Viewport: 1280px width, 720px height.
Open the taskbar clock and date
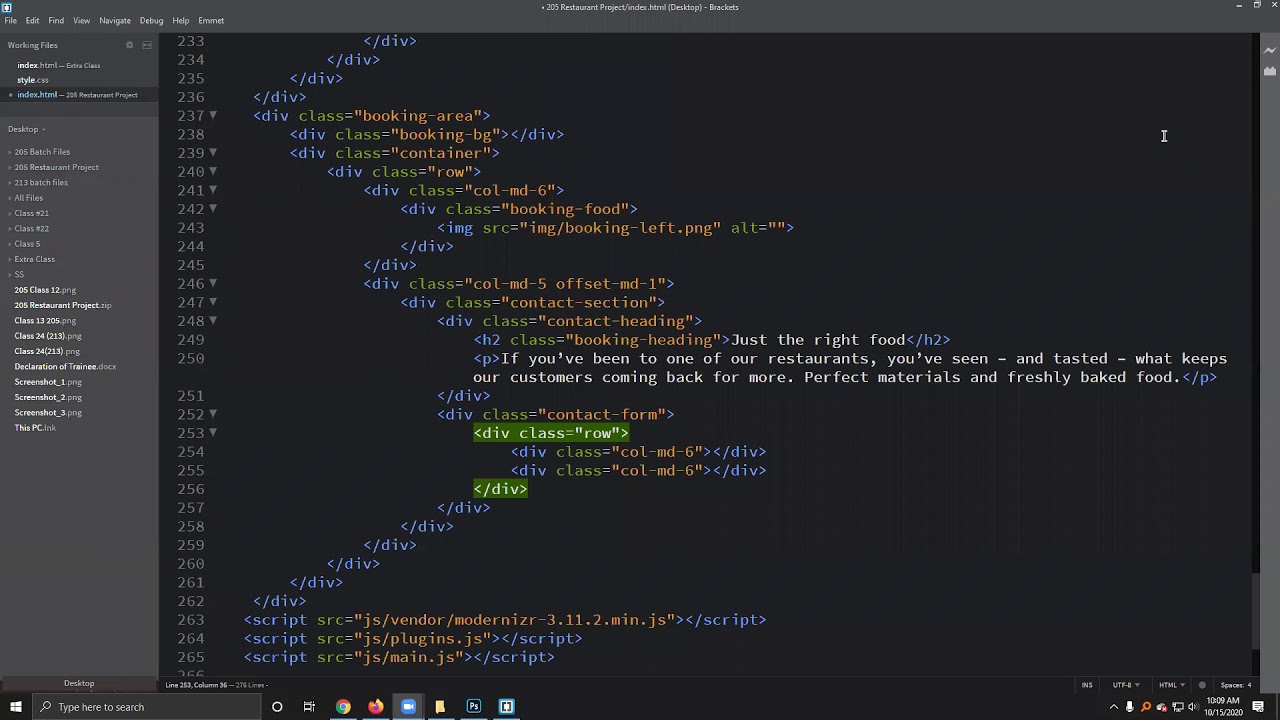pyautogui.click(x=1223, y=707)
